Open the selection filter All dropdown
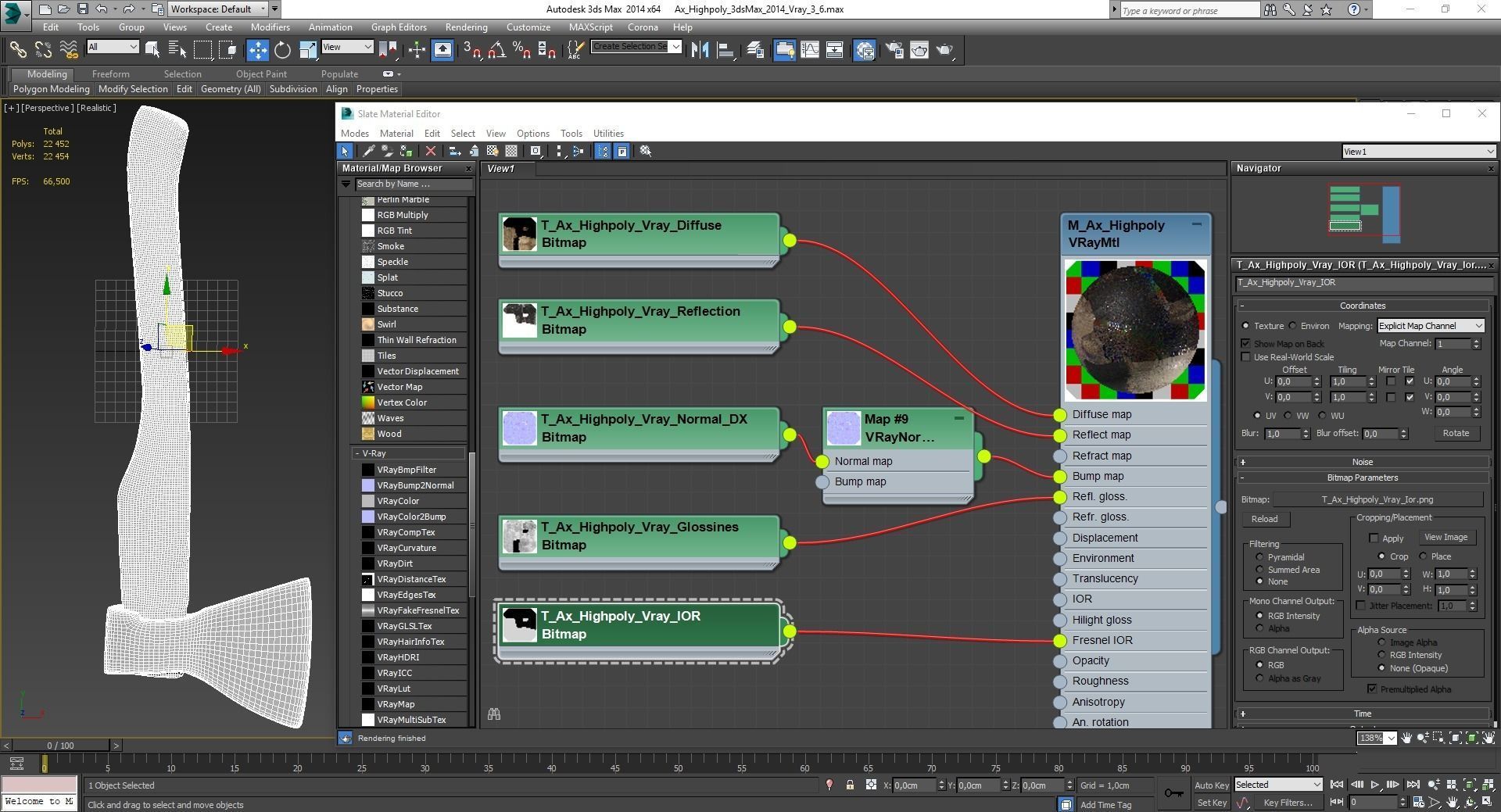1501x812 pixels. [x=113, y=47]
